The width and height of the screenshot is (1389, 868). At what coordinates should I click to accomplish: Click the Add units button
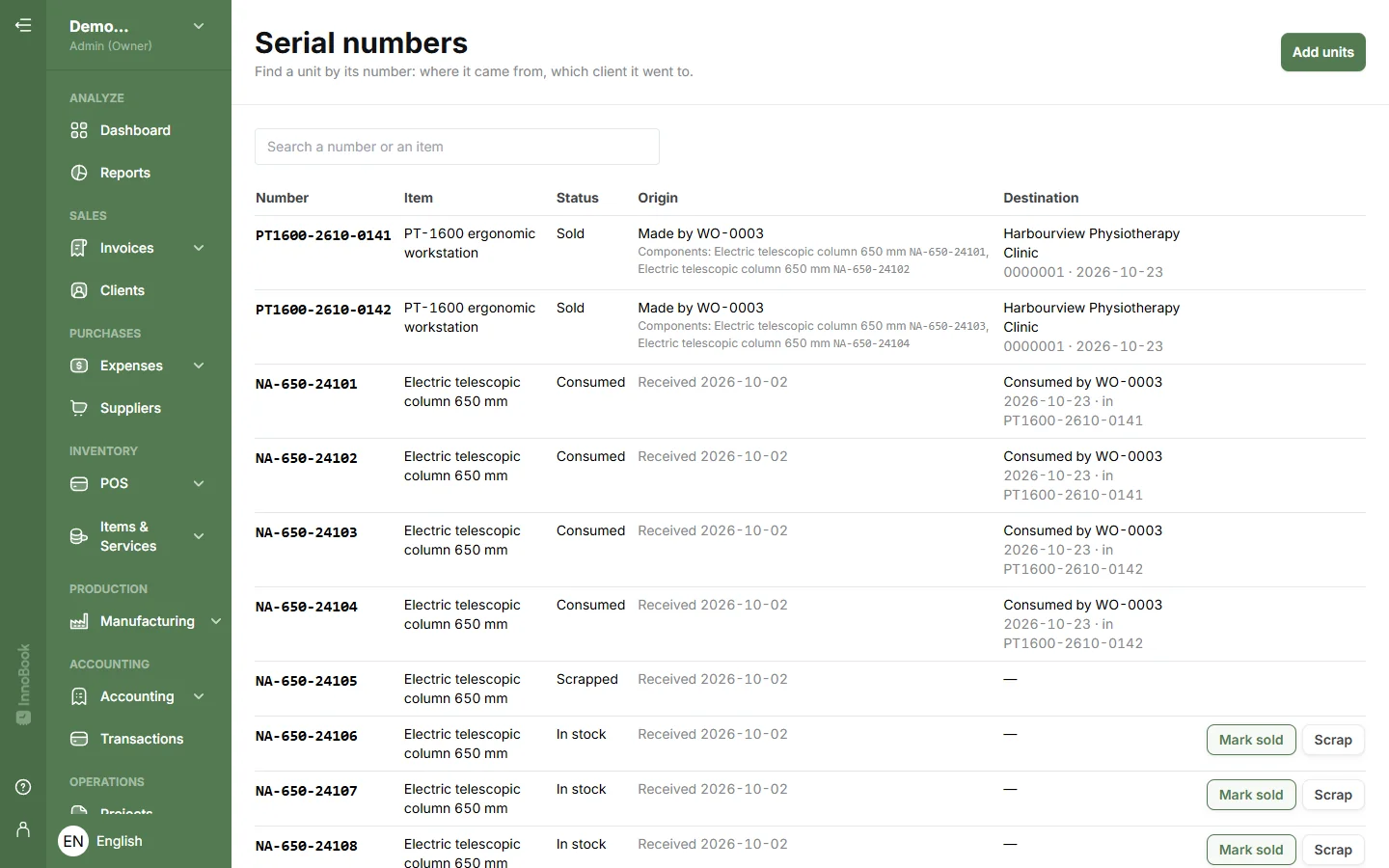[x=1322, y=52]
